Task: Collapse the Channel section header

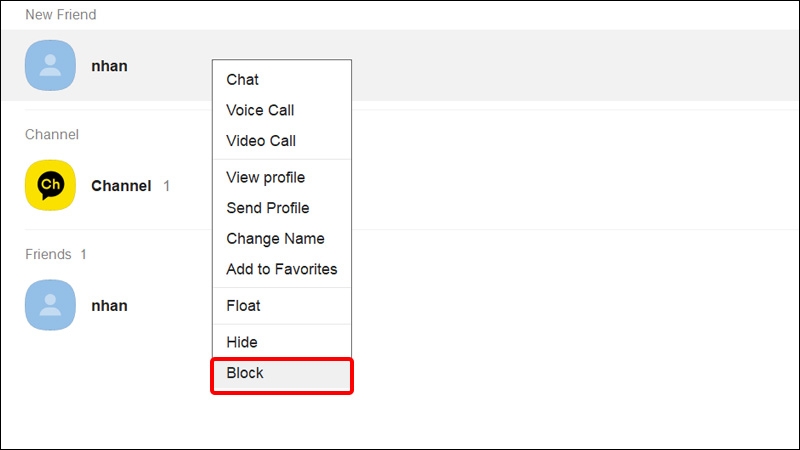Action: tap(51, 134)
